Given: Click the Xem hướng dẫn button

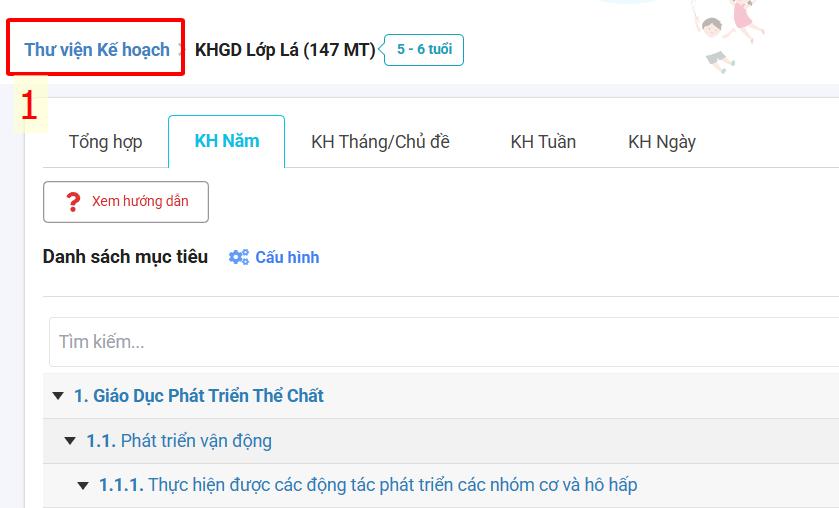Looking at the screenshot, I should (x=126, y=202).
